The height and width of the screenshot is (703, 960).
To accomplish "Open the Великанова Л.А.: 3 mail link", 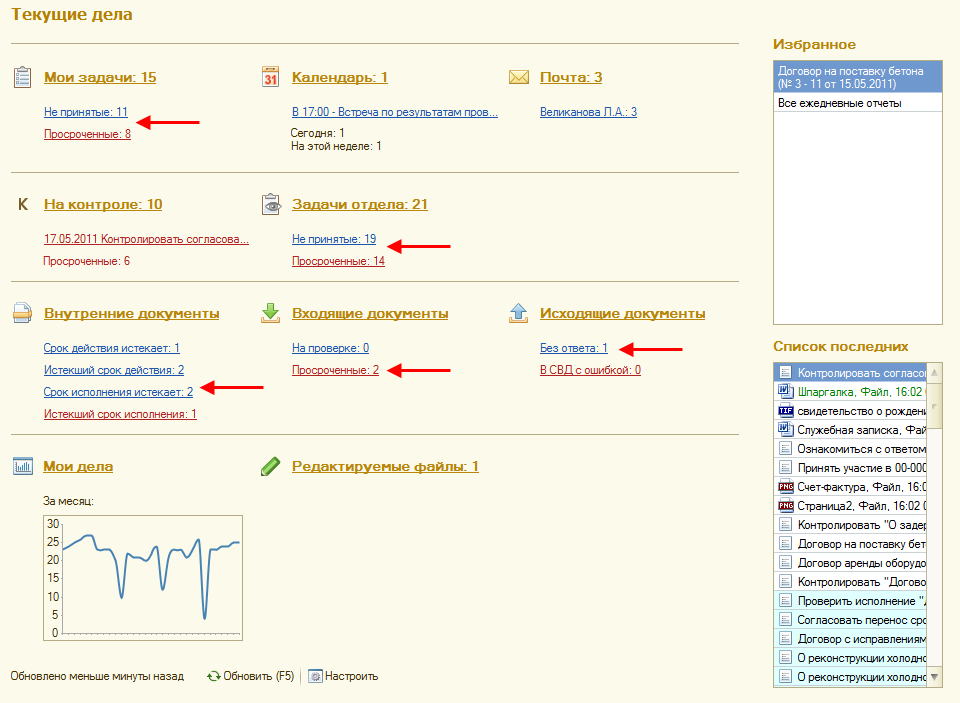I will 588,112.
